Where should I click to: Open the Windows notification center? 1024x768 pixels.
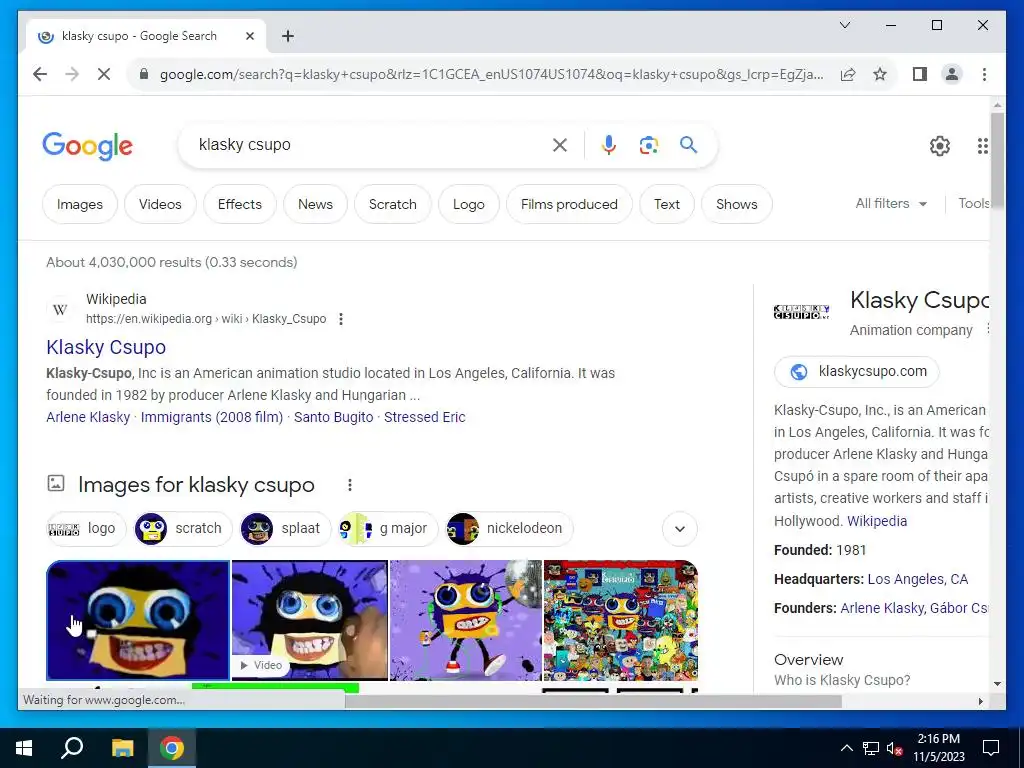click(x=991, y=748)
